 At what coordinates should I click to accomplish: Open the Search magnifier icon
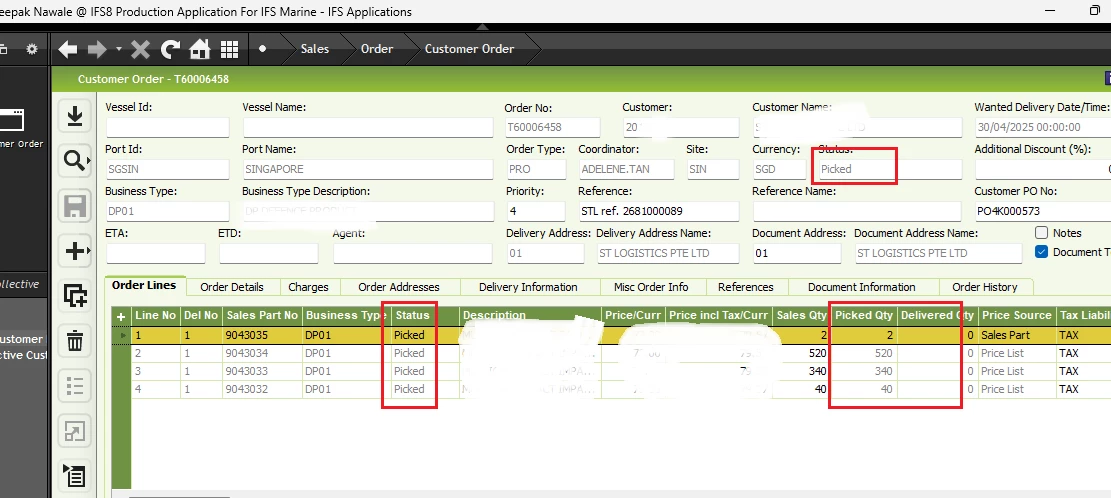75,160
